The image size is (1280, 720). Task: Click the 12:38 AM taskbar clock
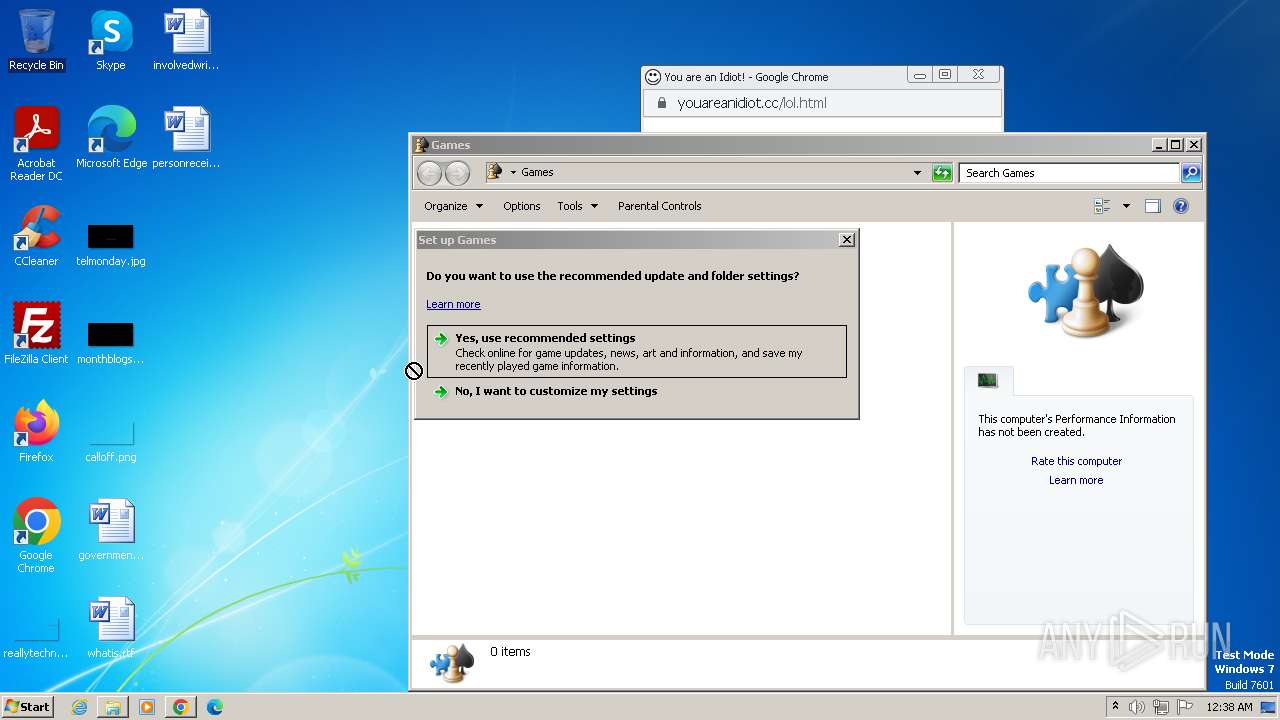coord(1229,707)
